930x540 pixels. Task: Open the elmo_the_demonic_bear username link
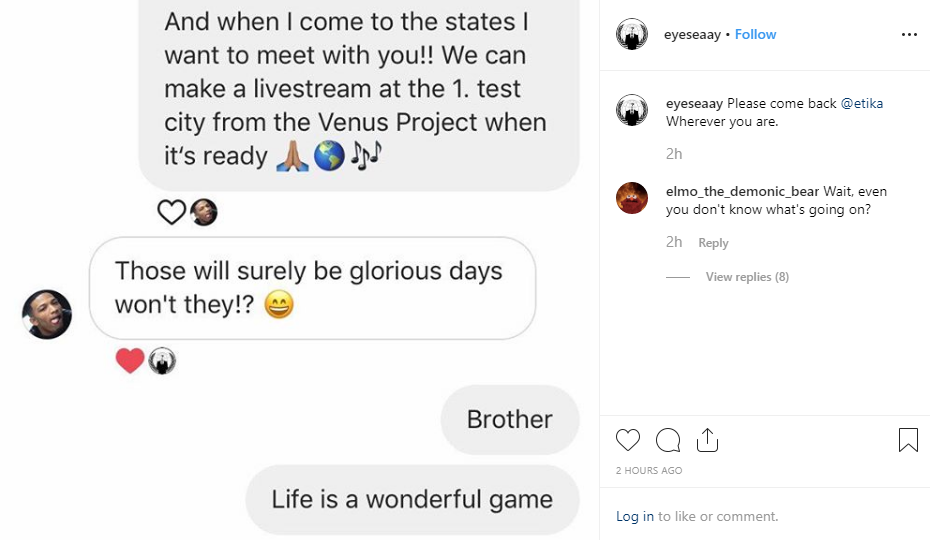[x=742, y=191]
